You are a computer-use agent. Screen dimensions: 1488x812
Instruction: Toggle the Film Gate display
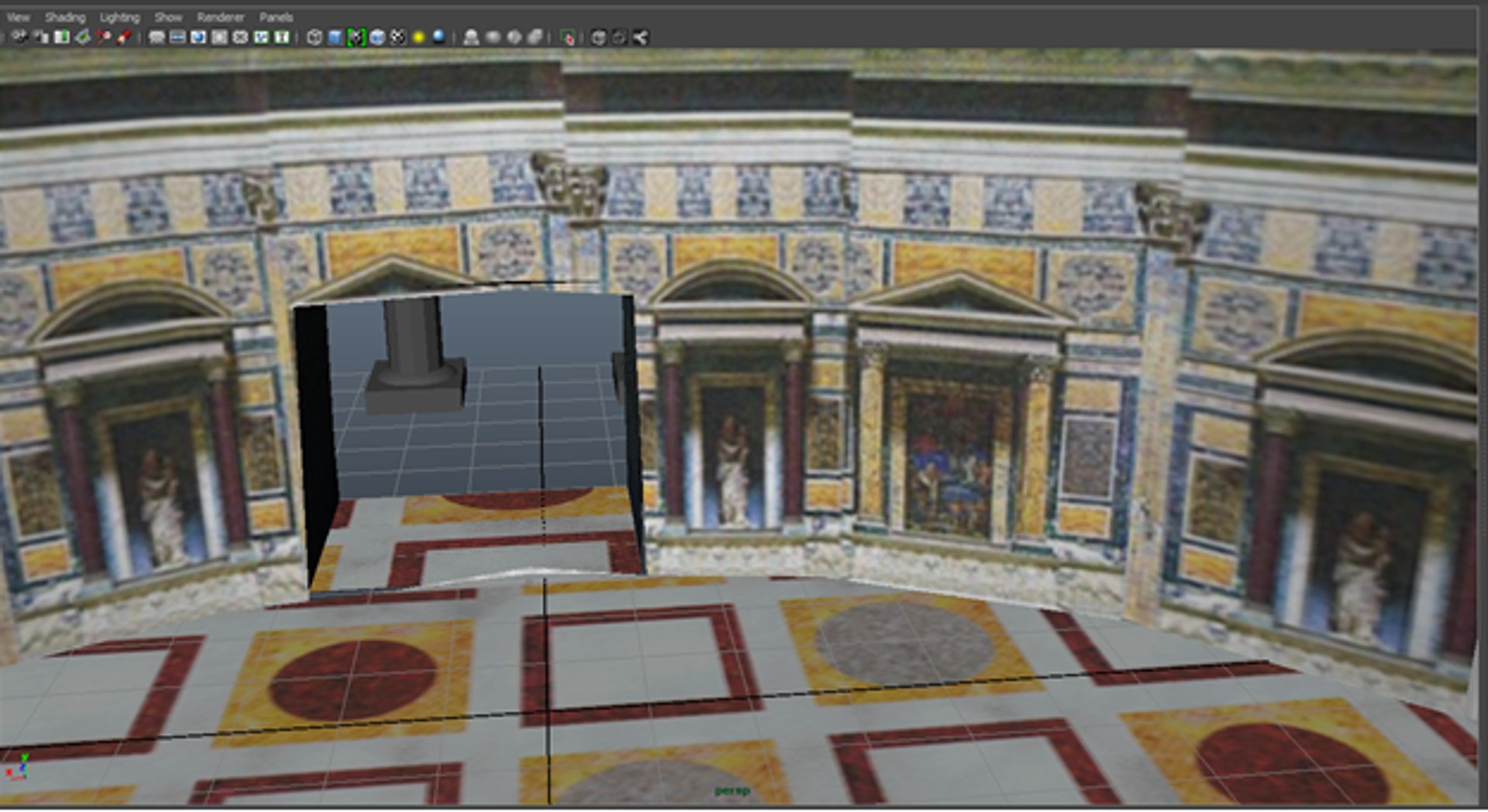177,37
